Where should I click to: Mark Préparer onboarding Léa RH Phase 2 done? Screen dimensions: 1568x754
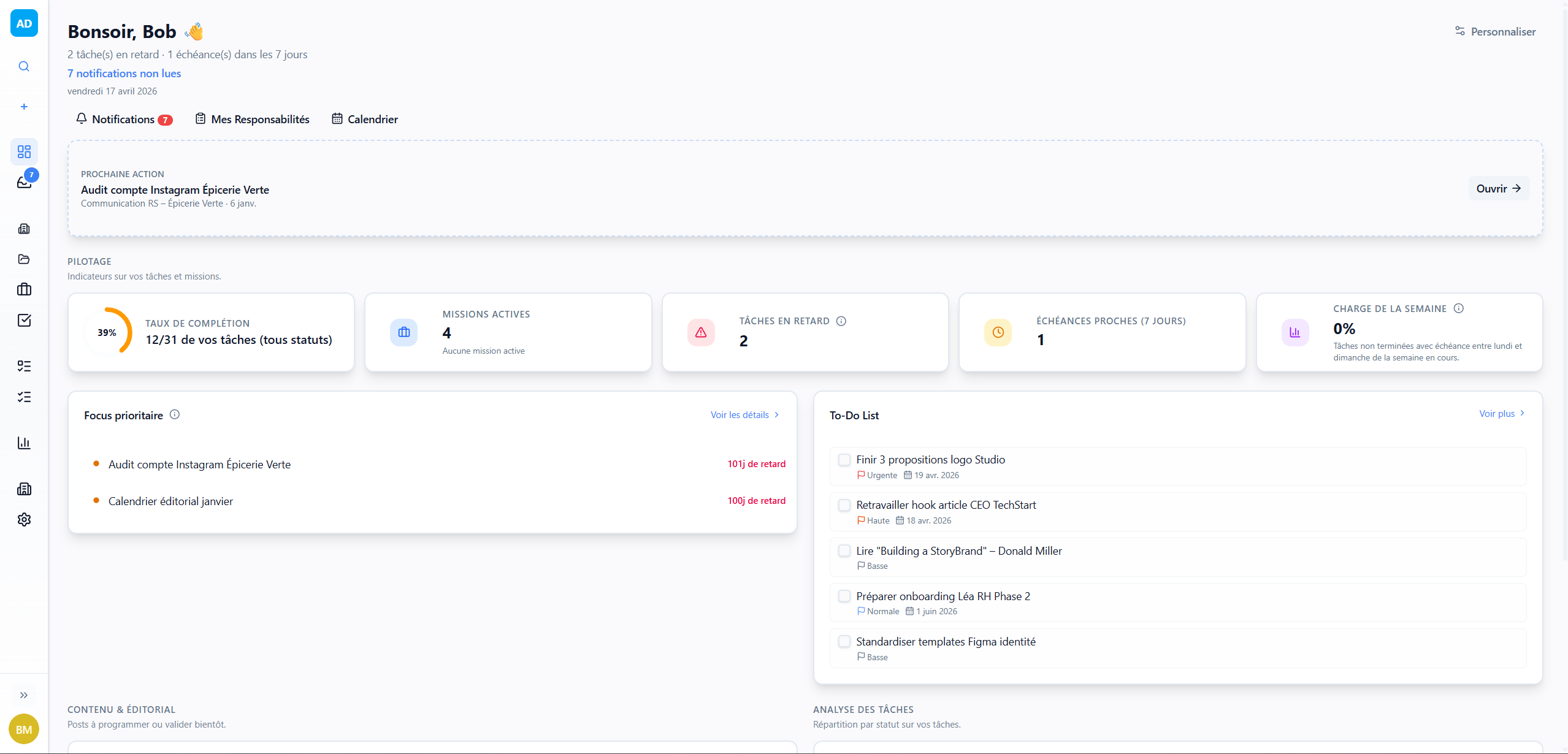pos(844,596)
